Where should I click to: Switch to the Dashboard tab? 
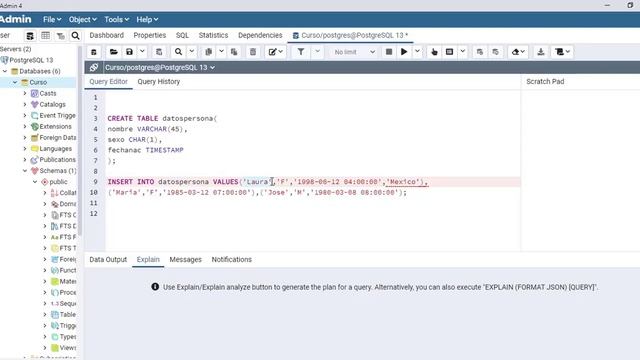(107, 35)
